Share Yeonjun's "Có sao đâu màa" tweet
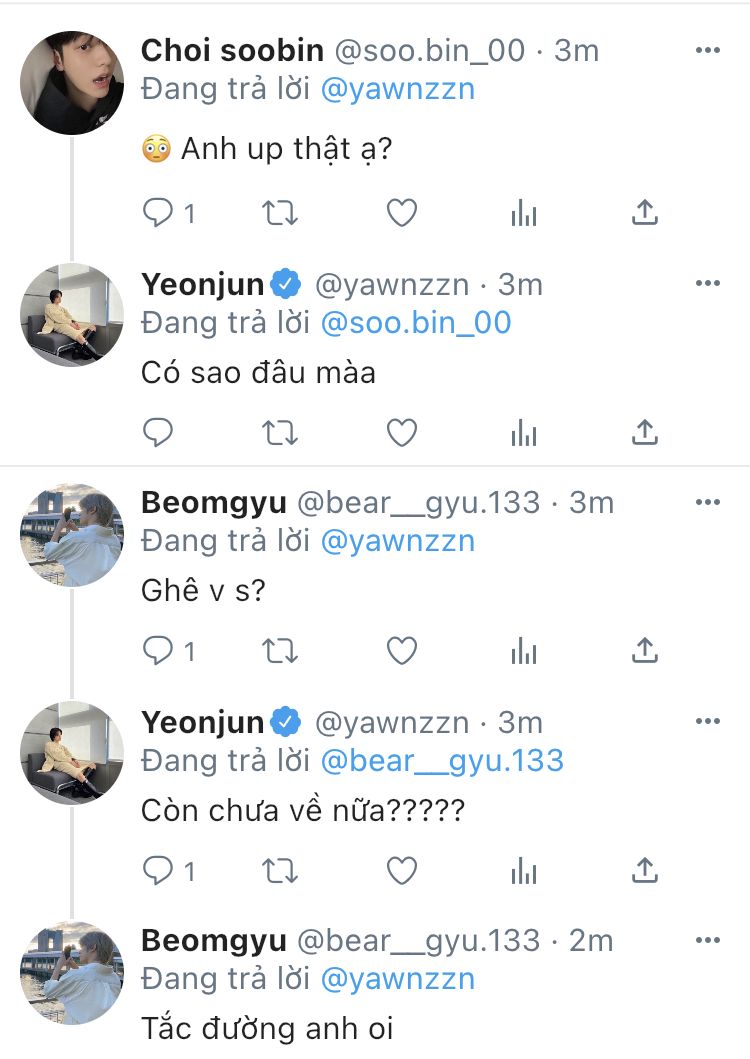 point(645,432)
